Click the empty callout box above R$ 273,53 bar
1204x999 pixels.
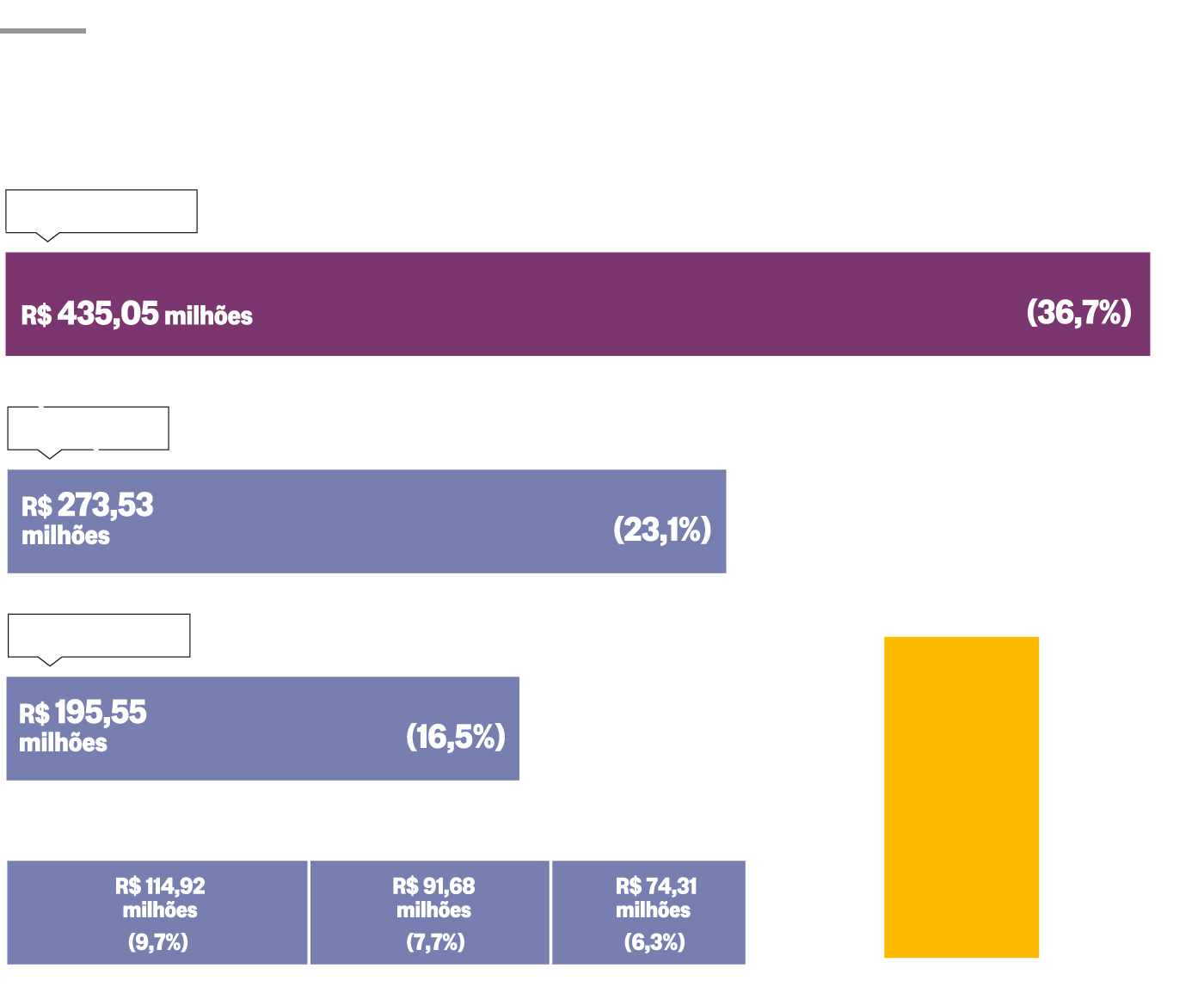(88, 428)
